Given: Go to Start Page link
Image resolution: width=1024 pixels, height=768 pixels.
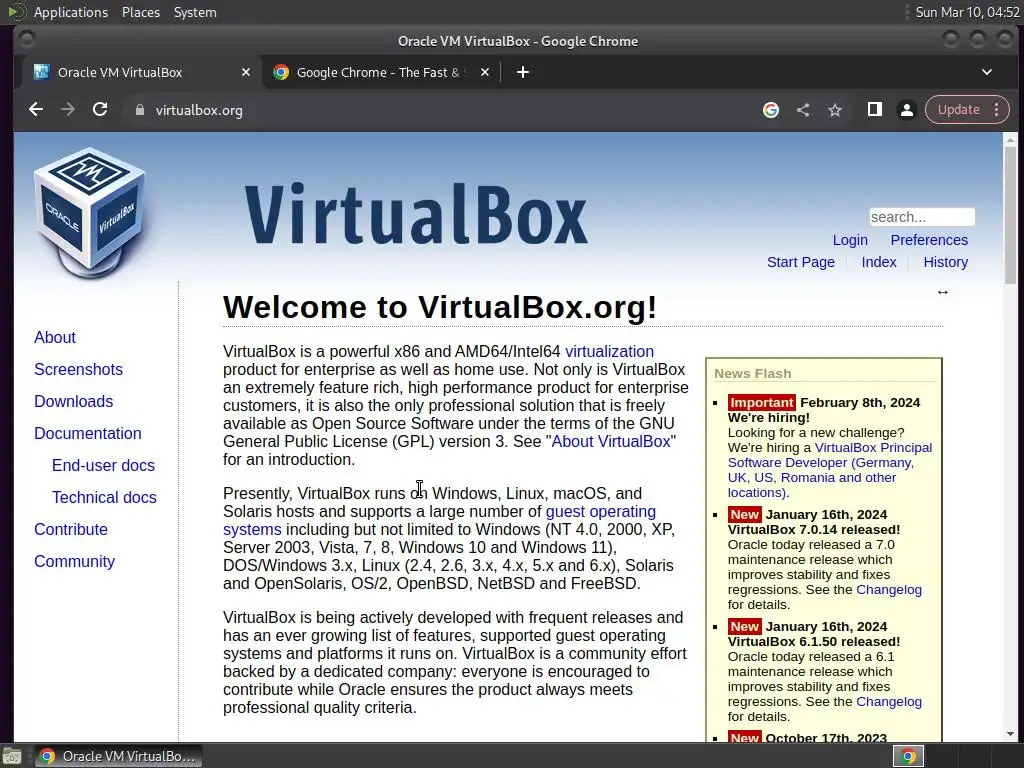Looking at the screenshot, I should 801,263.
